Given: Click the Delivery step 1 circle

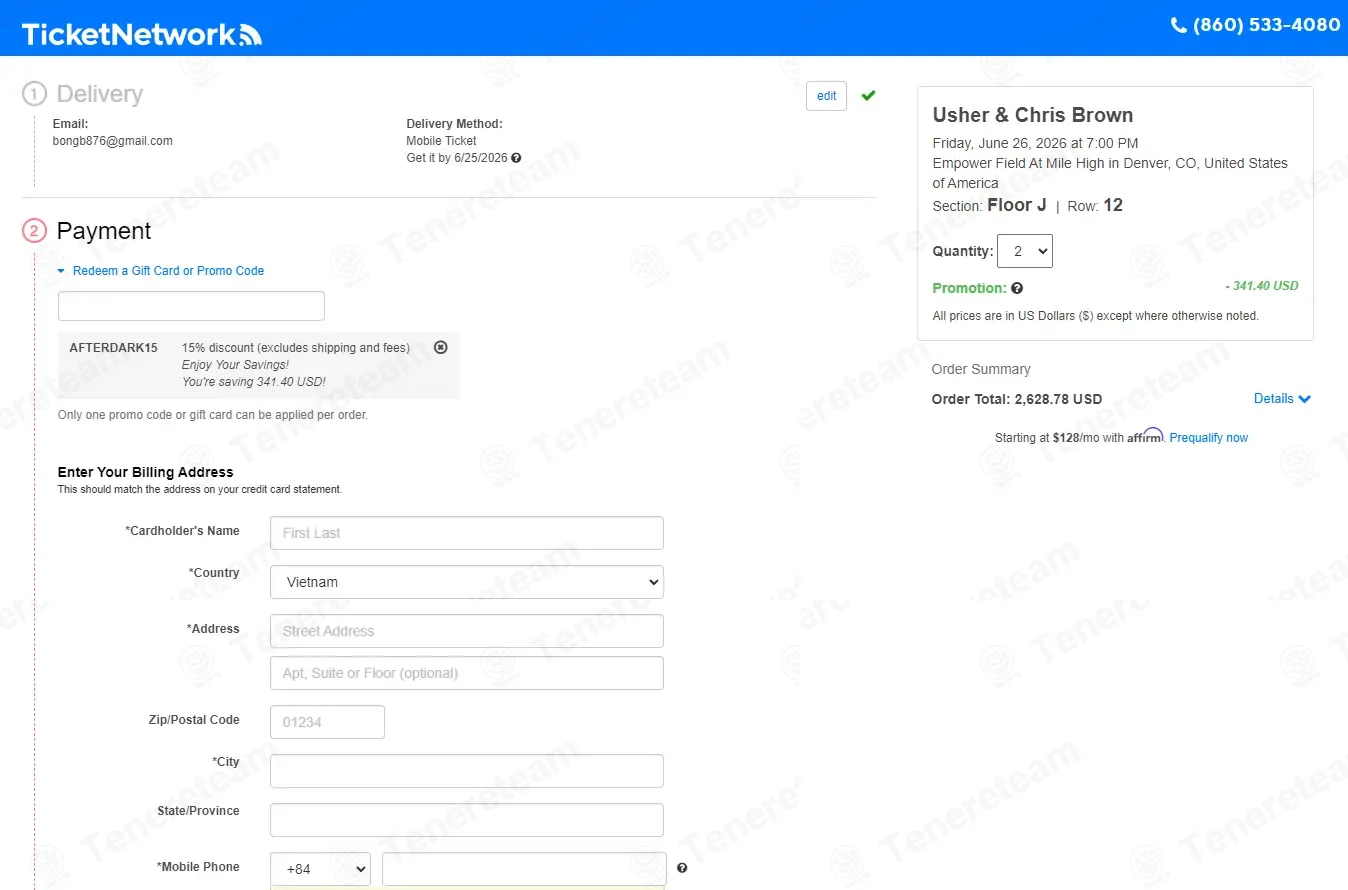Looking at the screenshot, I should click(x=34, y=94).
